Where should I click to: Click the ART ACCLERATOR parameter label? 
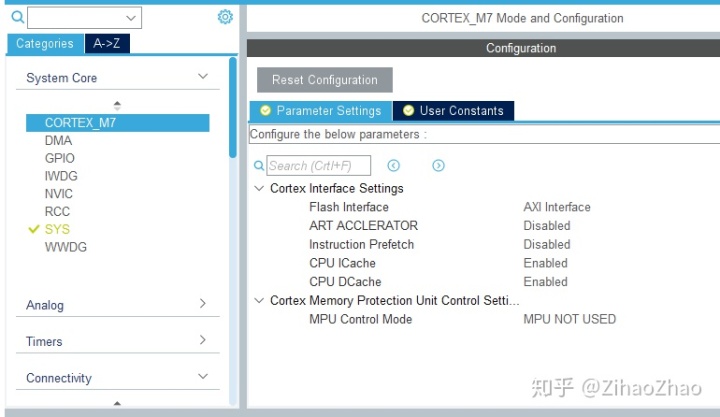[x=364, y=226]
